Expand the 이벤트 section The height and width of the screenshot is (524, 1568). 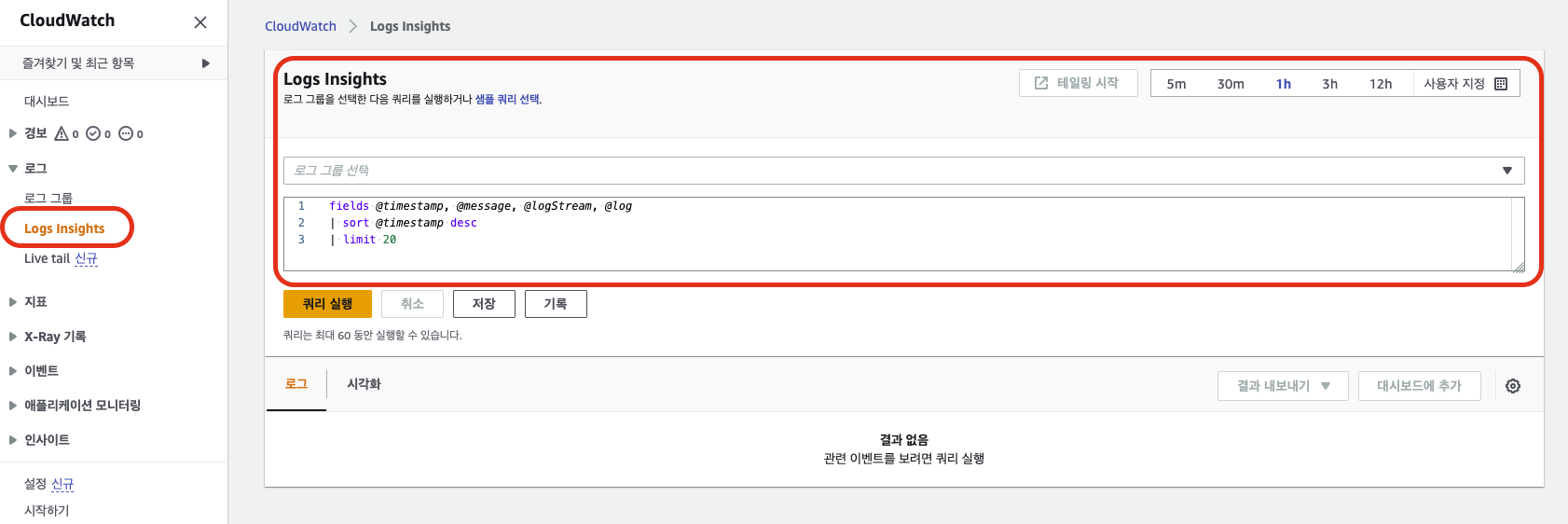13,371
